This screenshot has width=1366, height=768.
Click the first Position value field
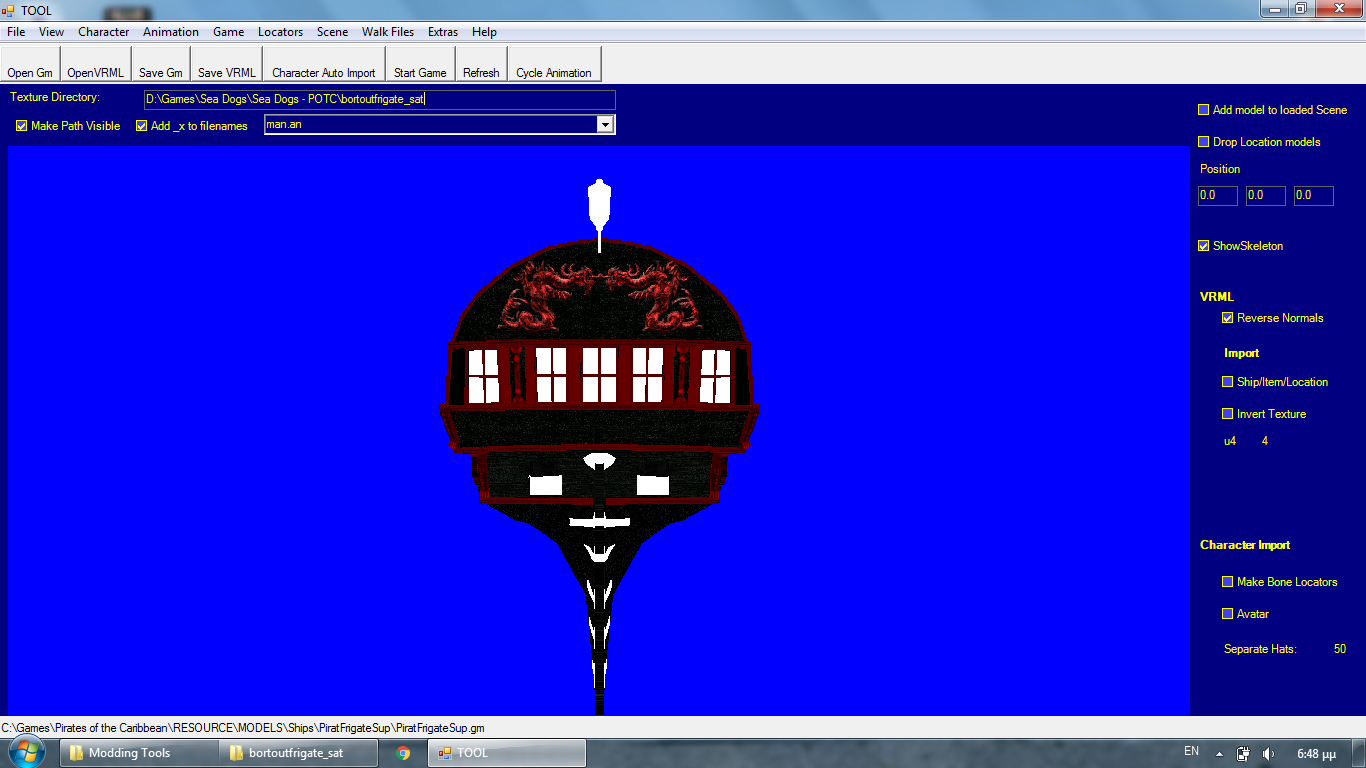(x=1218, y=196)
